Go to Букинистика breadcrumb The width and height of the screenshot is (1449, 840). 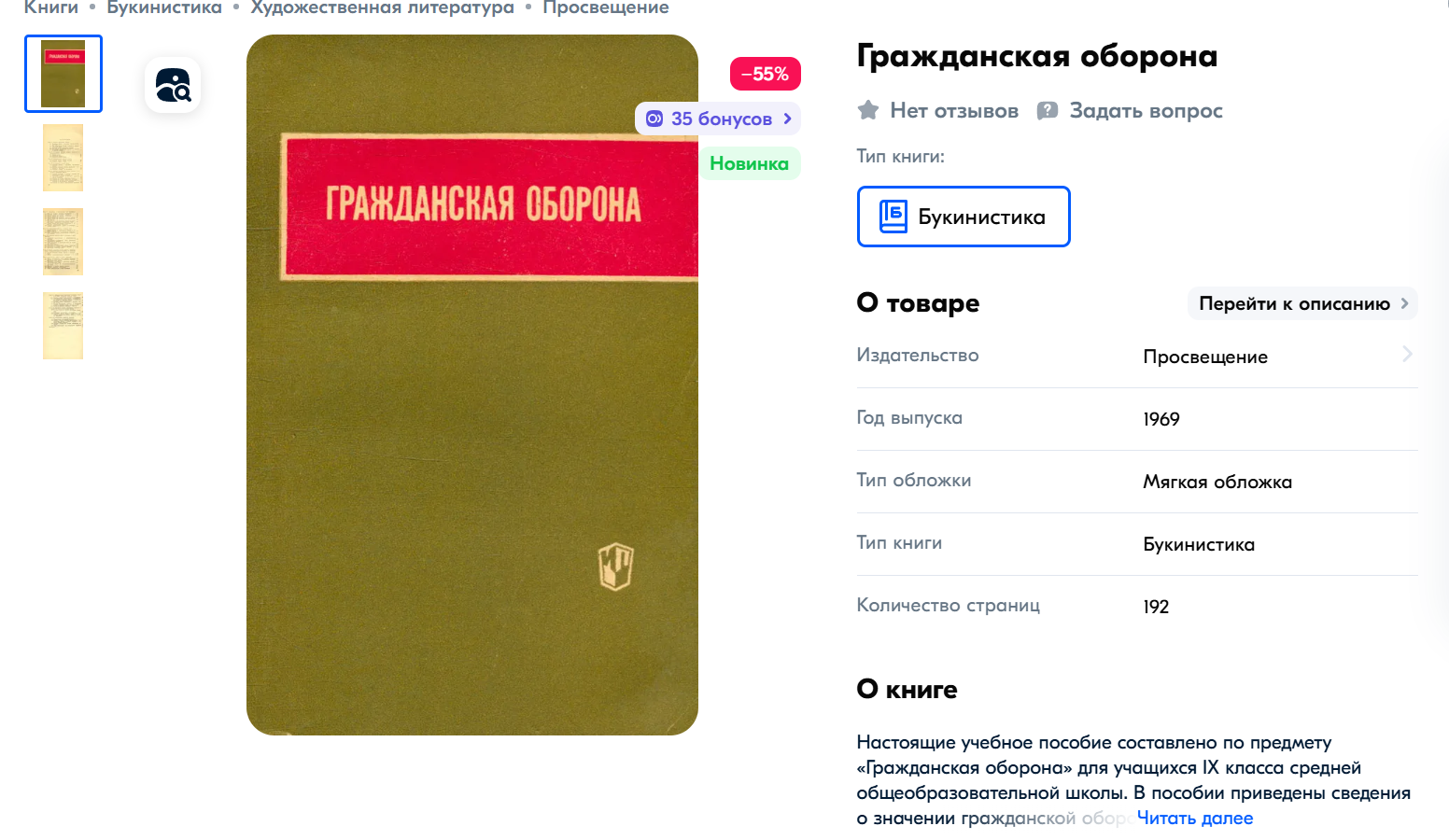click(164, 7)
